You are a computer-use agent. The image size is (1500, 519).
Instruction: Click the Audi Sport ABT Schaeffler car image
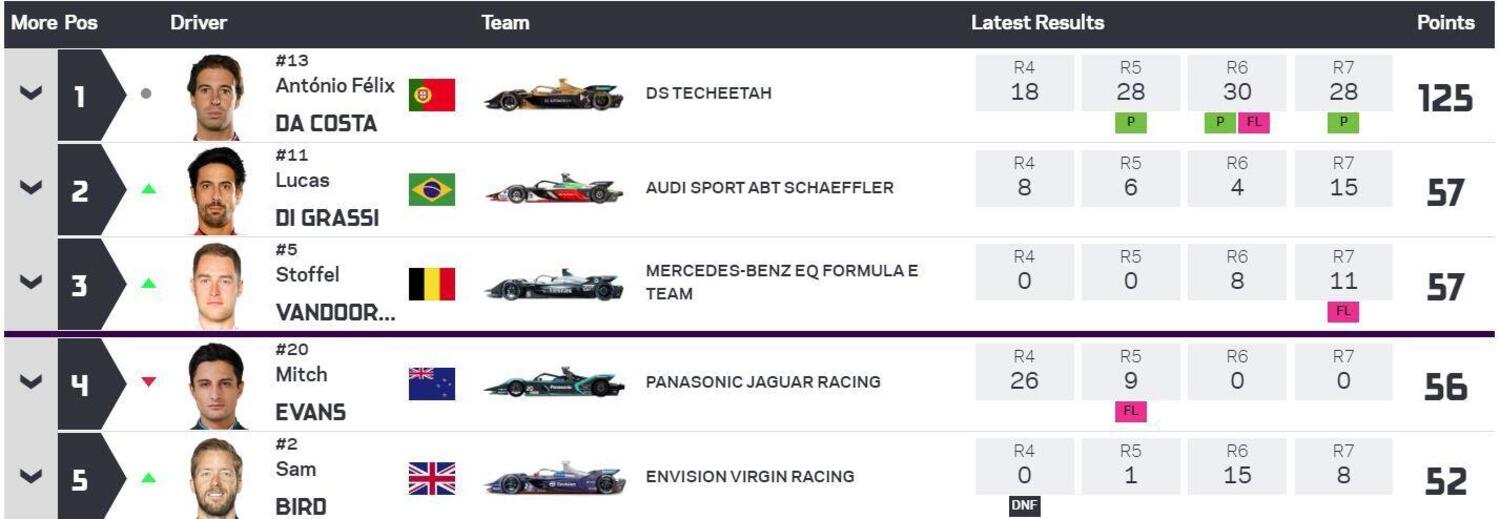[x=554, y=189]
